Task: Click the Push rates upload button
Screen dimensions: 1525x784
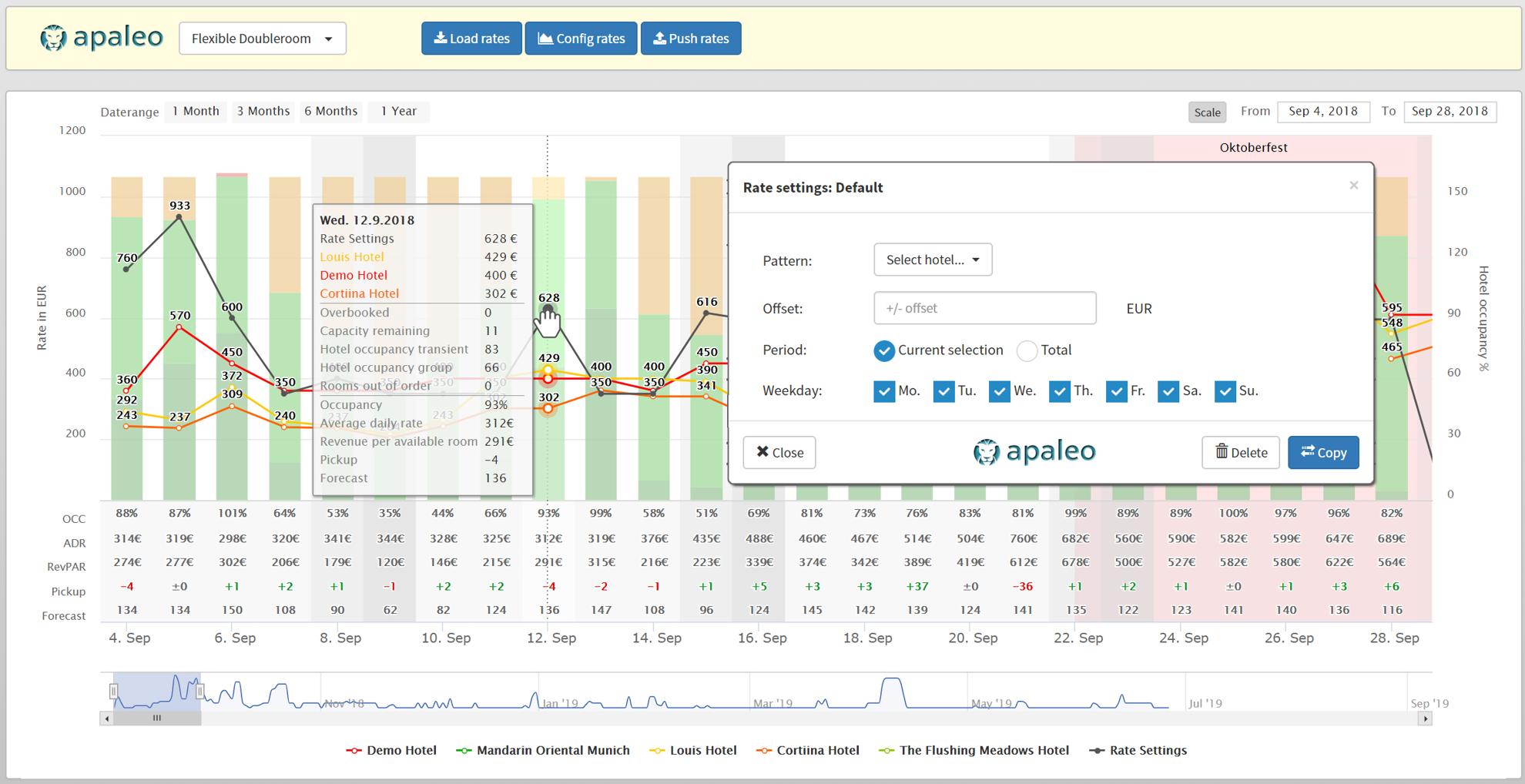Action: (x=691, y=39)
